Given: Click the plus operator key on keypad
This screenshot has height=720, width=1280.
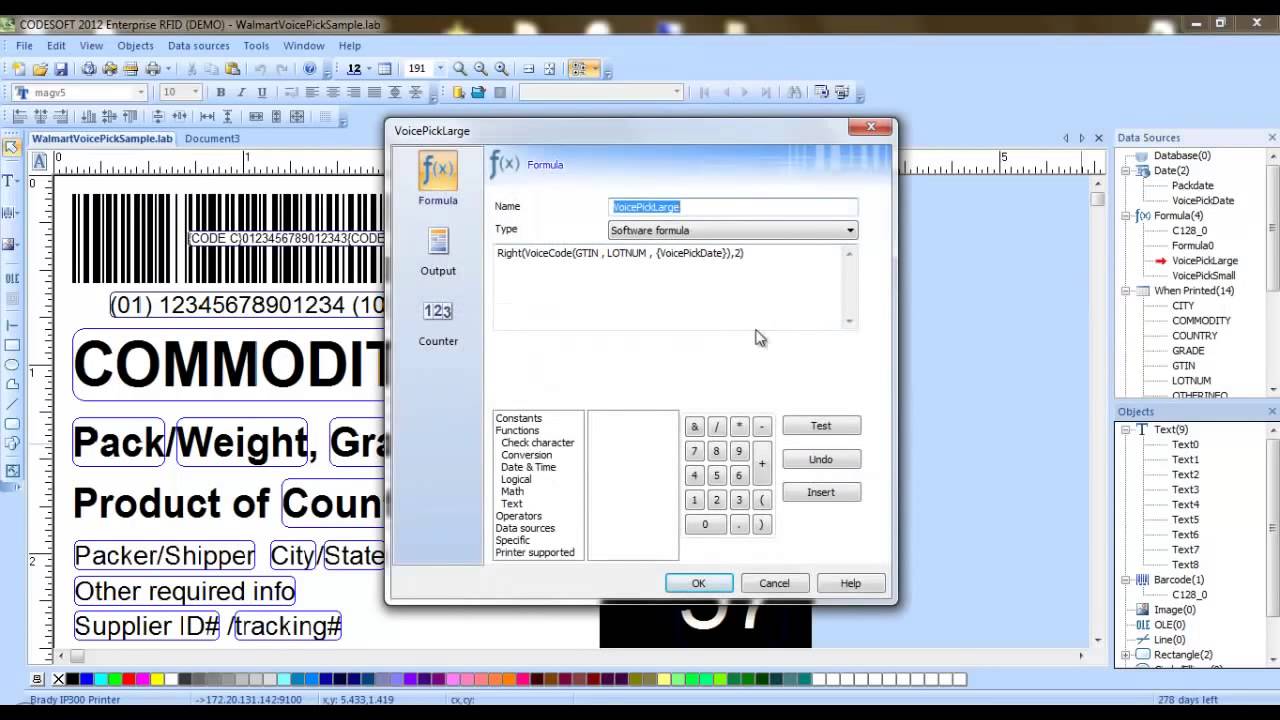Looking at the screenshot, I should click(761, 464).
